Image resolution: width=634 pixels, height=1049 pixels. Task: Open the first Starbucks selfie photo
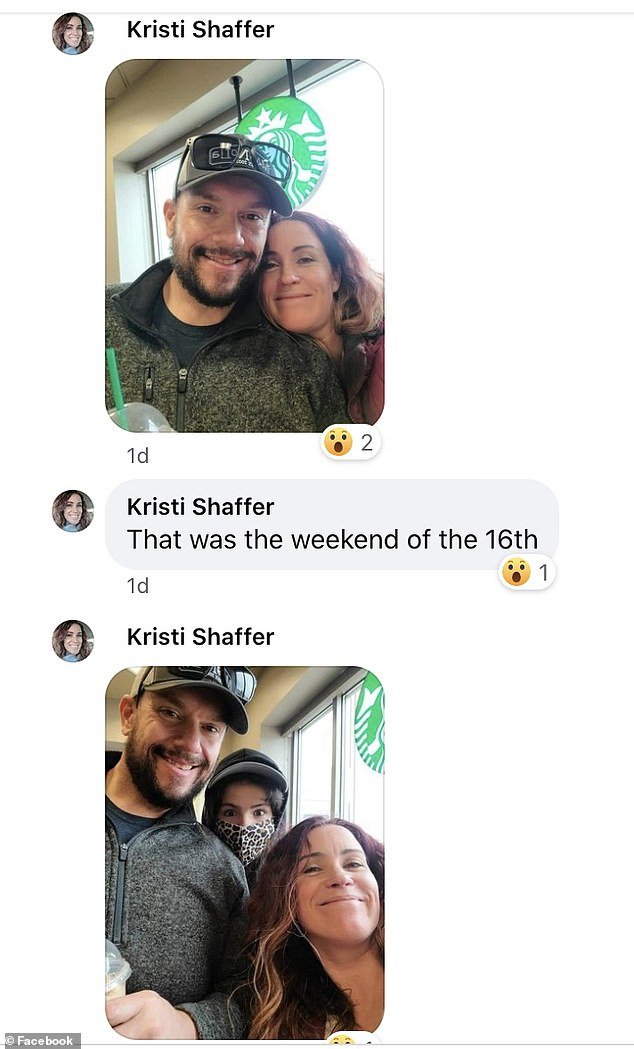tap(245, 246)
